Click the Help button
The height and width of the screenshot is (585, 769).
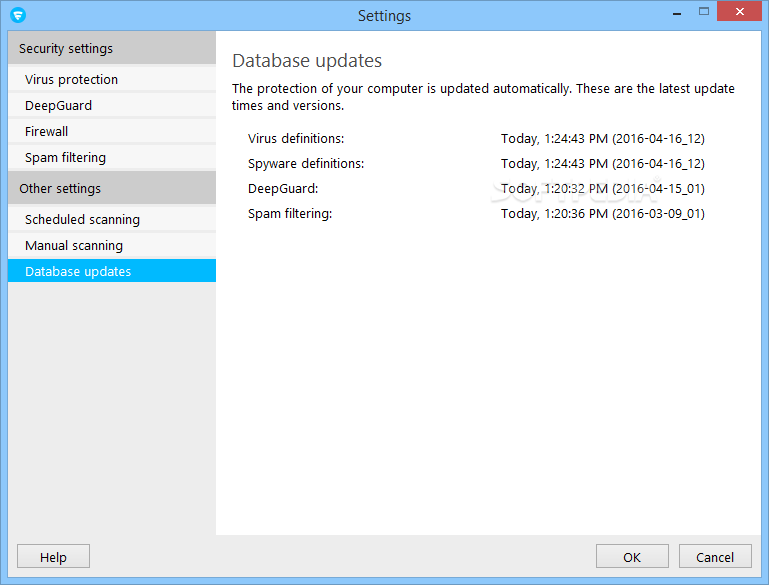point(53,557)
